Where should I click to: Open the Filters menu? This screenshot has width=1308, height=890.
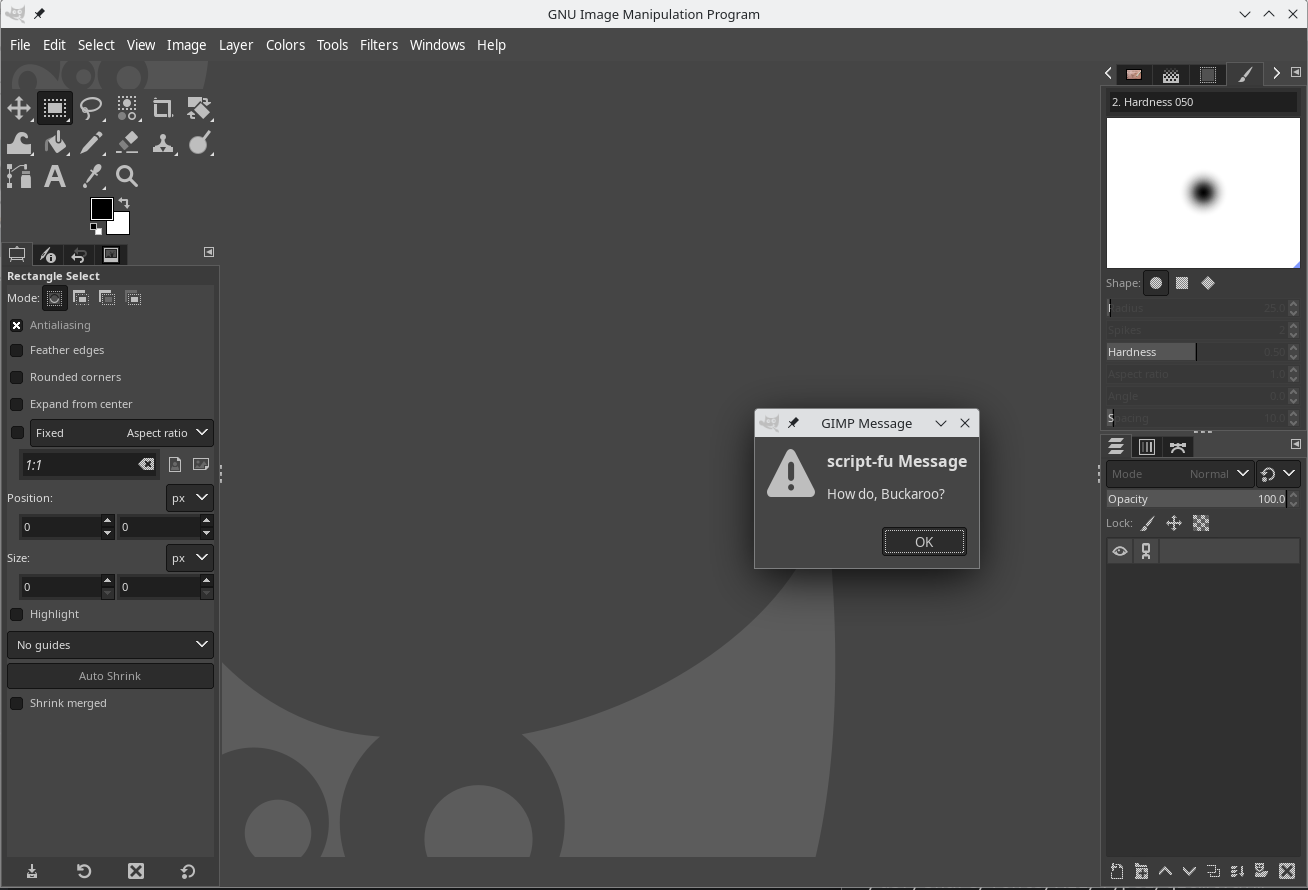pos(378,45)
